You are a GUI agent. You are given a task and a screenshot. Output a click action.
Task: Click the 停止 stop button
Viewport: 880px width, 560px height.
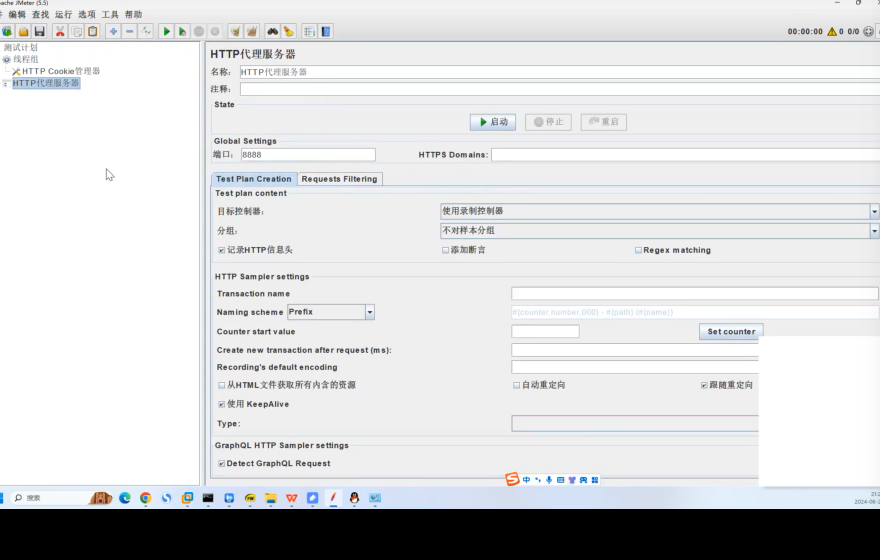coord(548,122)
